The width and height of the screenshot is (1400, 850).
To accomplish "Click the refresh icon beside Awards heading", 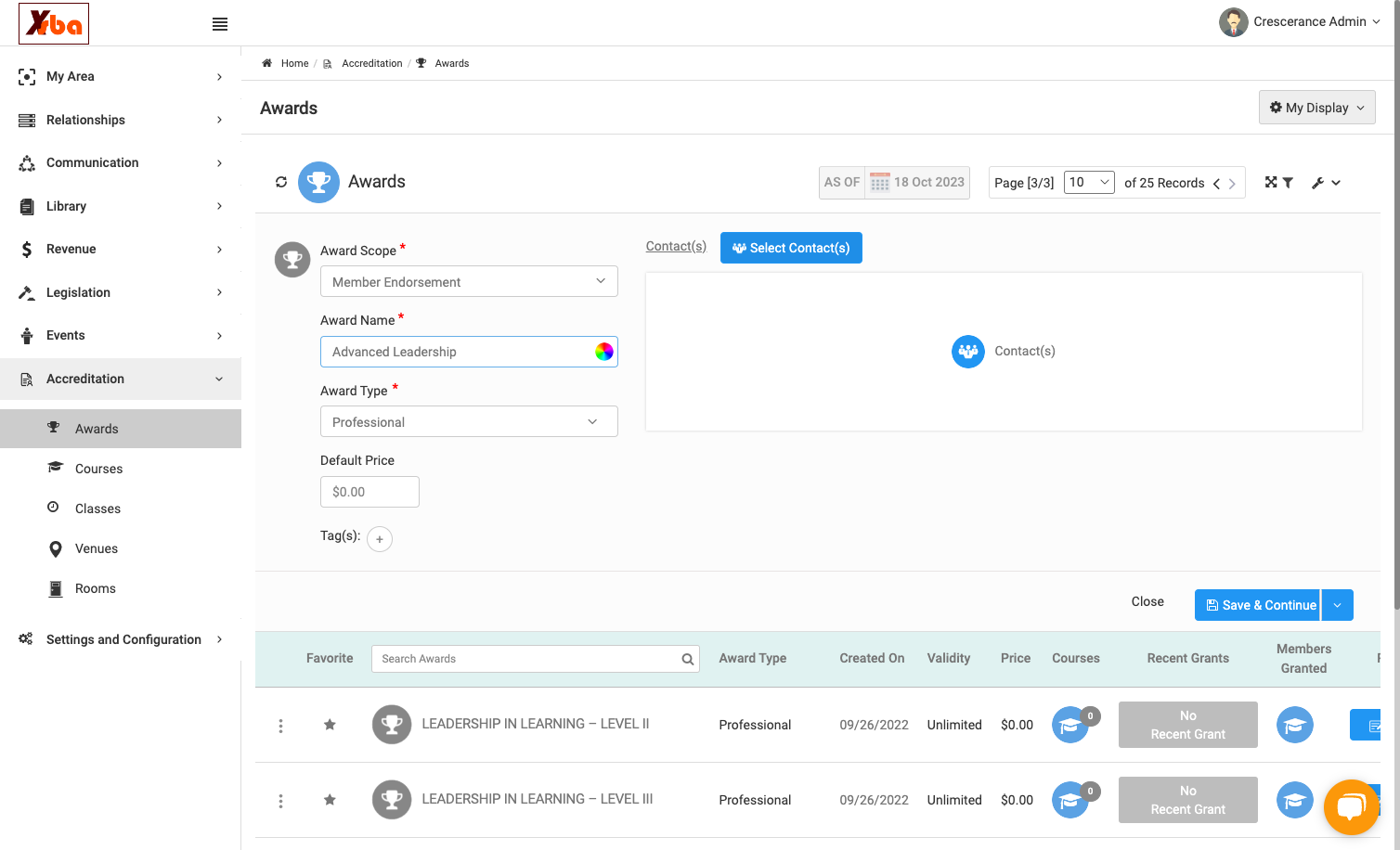I will coord(281,182).
